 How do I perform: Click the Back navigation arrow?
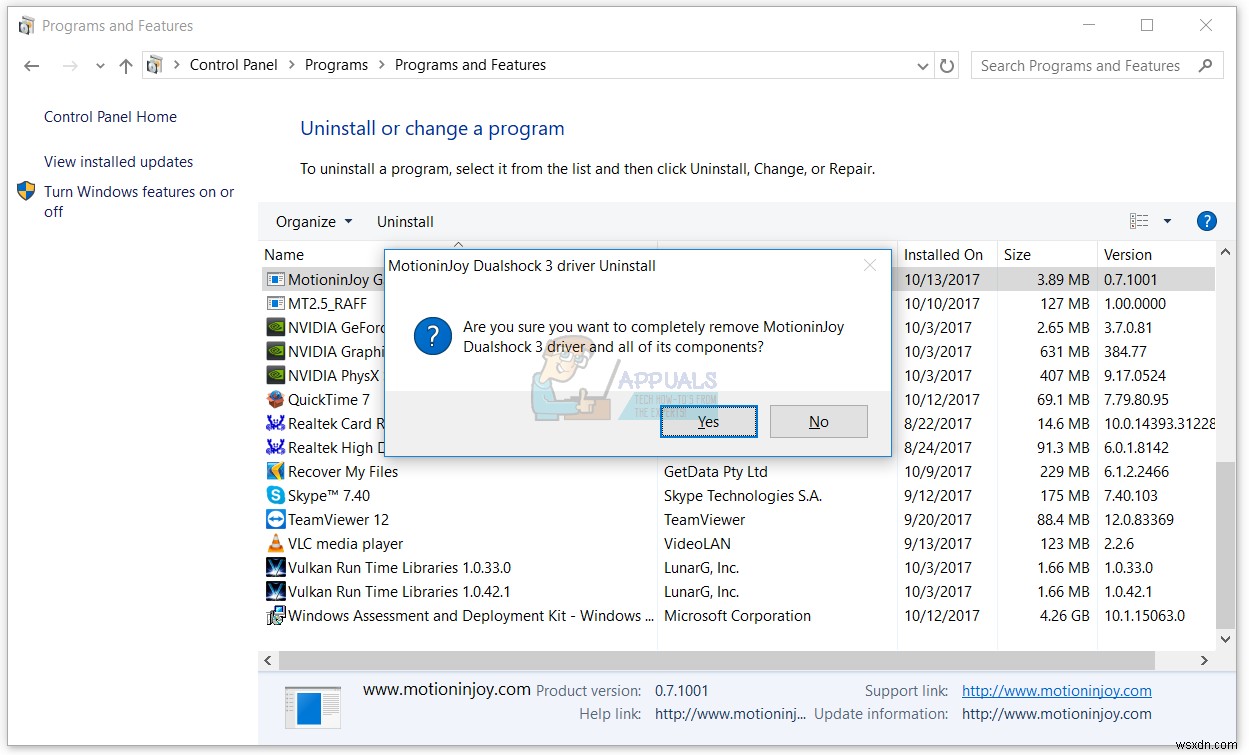pyautogui.click(x=32, y=66)
